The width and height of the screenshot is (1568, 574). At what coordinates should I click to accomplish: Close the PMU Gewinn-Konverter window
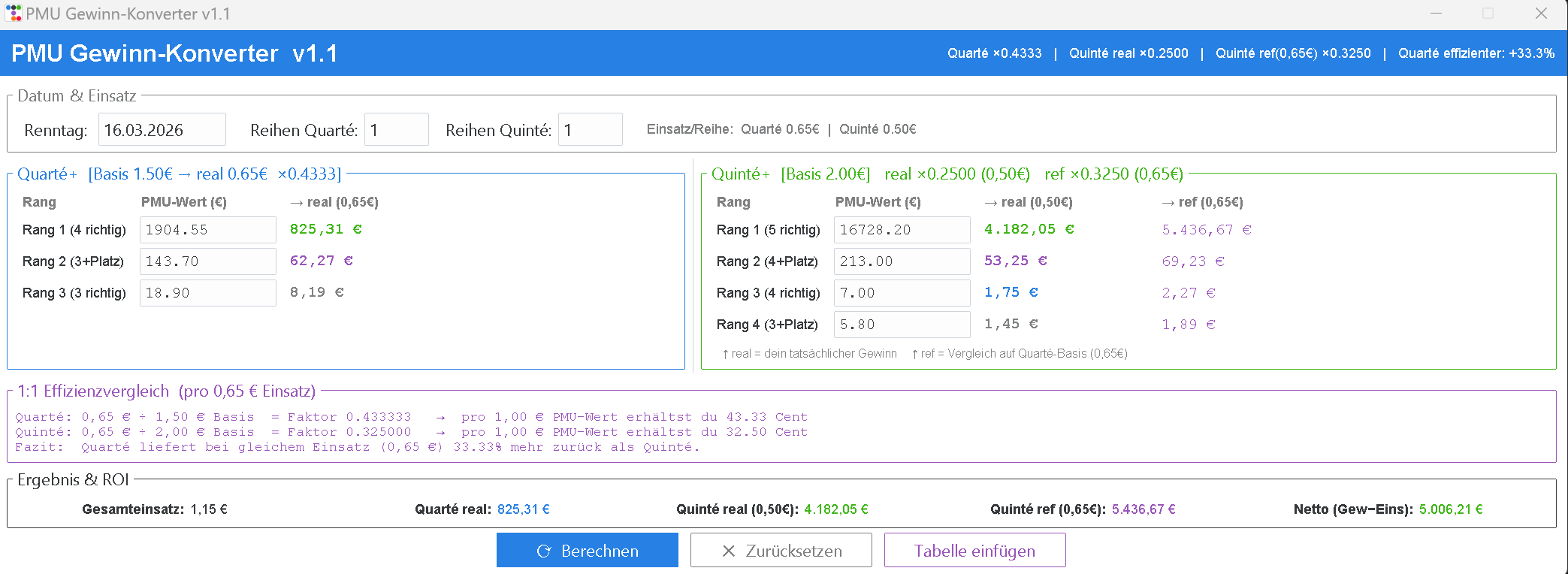click(x=1541, y=14)
